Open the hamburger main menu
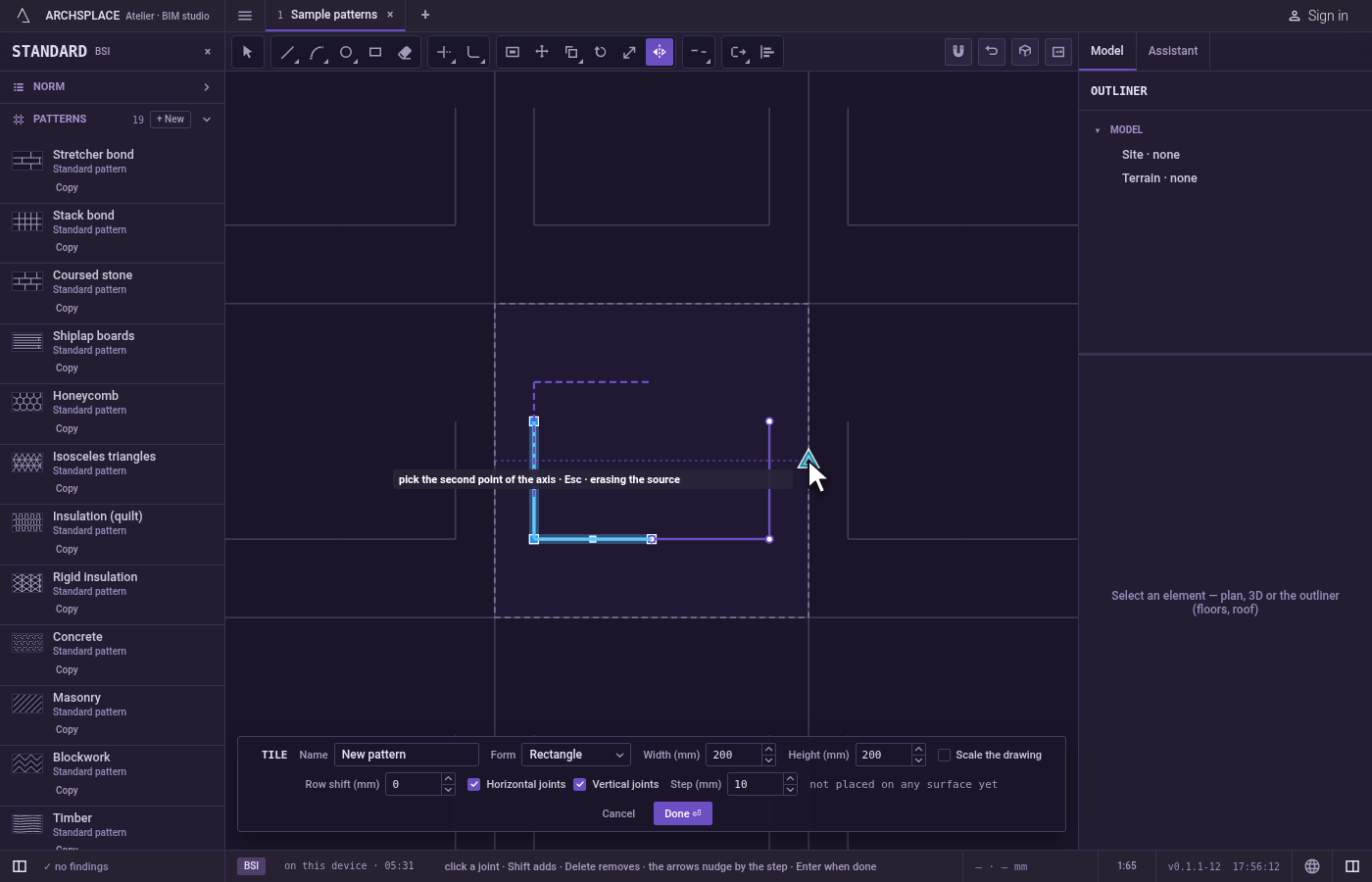The width and height of the screenshot is (1372, 882). 245,16
